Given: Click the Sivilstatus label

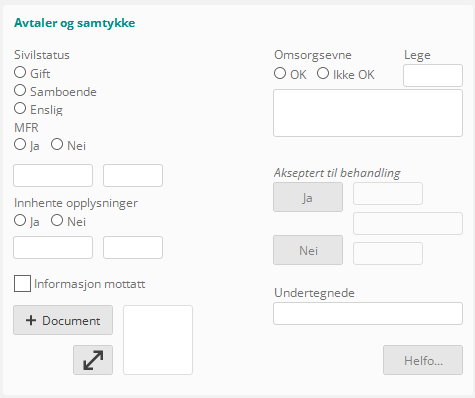Looking at the screenshot, I should (x=42, y=55).
